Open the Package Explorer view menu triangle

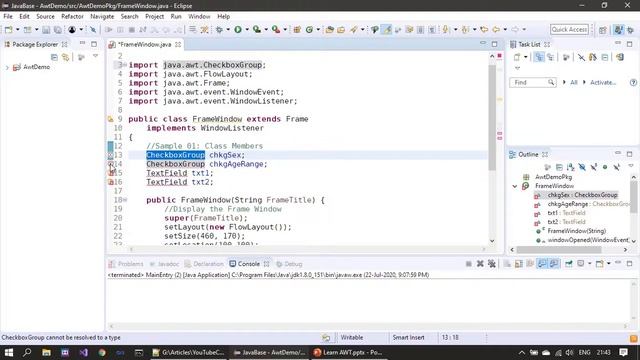coord(96,56)
